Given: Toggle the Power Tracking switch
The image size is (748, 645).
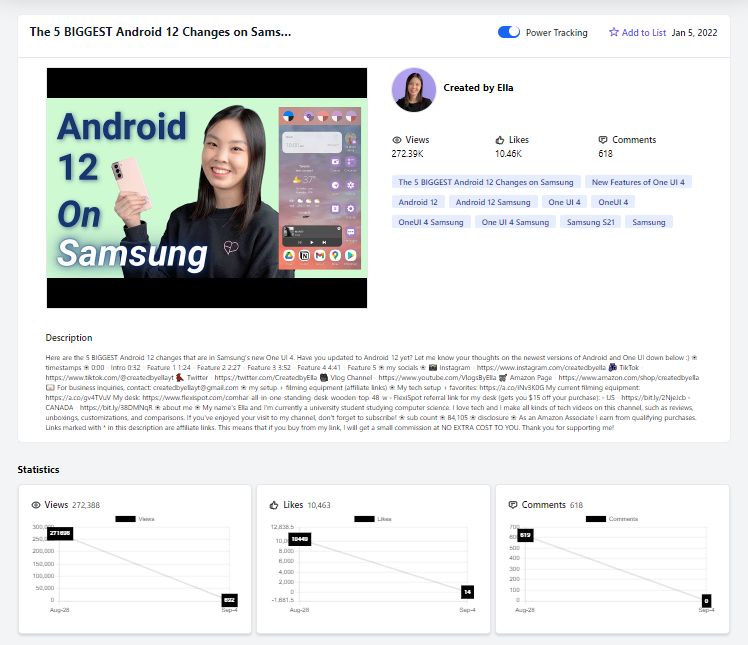Looking at the screenshot, I should pyautogui.click(x=509, y=32).
